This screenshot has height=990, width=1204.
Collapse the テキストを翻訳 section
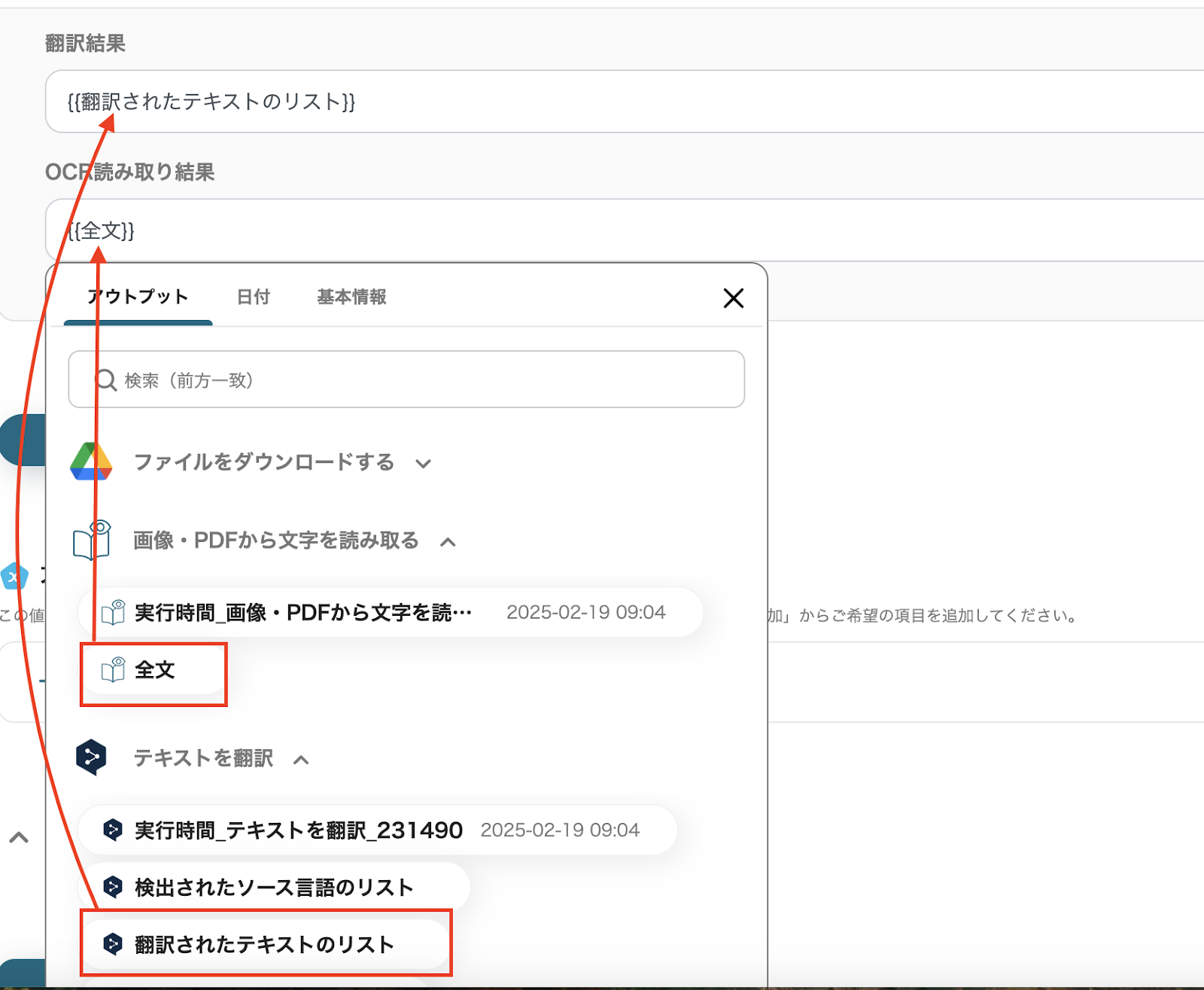301,760
